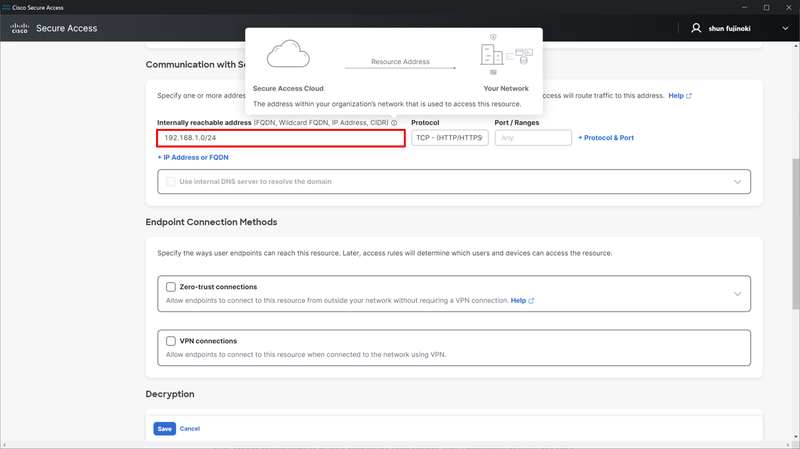Expand the internal DNS server section chevron
Viewport: 800px width, 449px height.
(737, 182)
